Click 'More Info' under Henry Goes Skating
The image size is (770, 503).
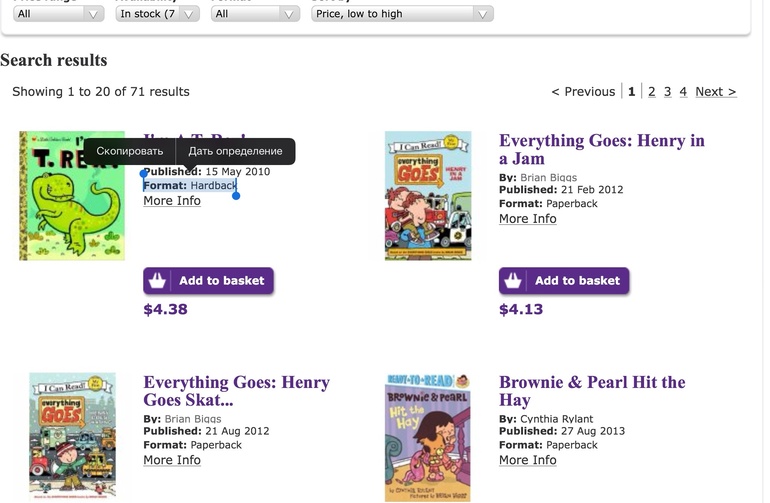click(x=172, y=460)
